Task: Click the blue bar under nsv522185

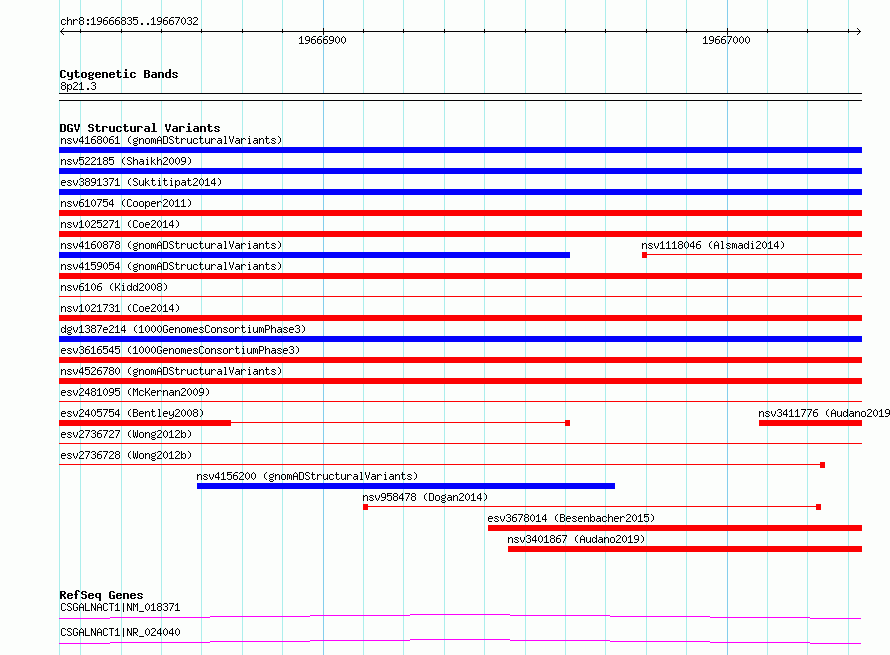Action: [x=460, y=171]
